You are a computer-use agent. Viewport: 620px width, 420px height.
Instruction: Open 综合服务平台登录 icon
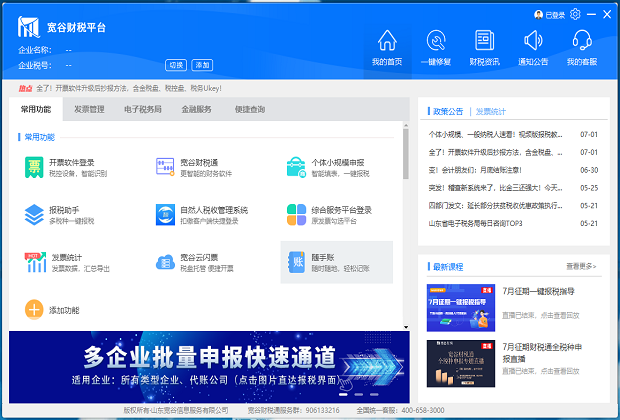click(x=297, y=215)
